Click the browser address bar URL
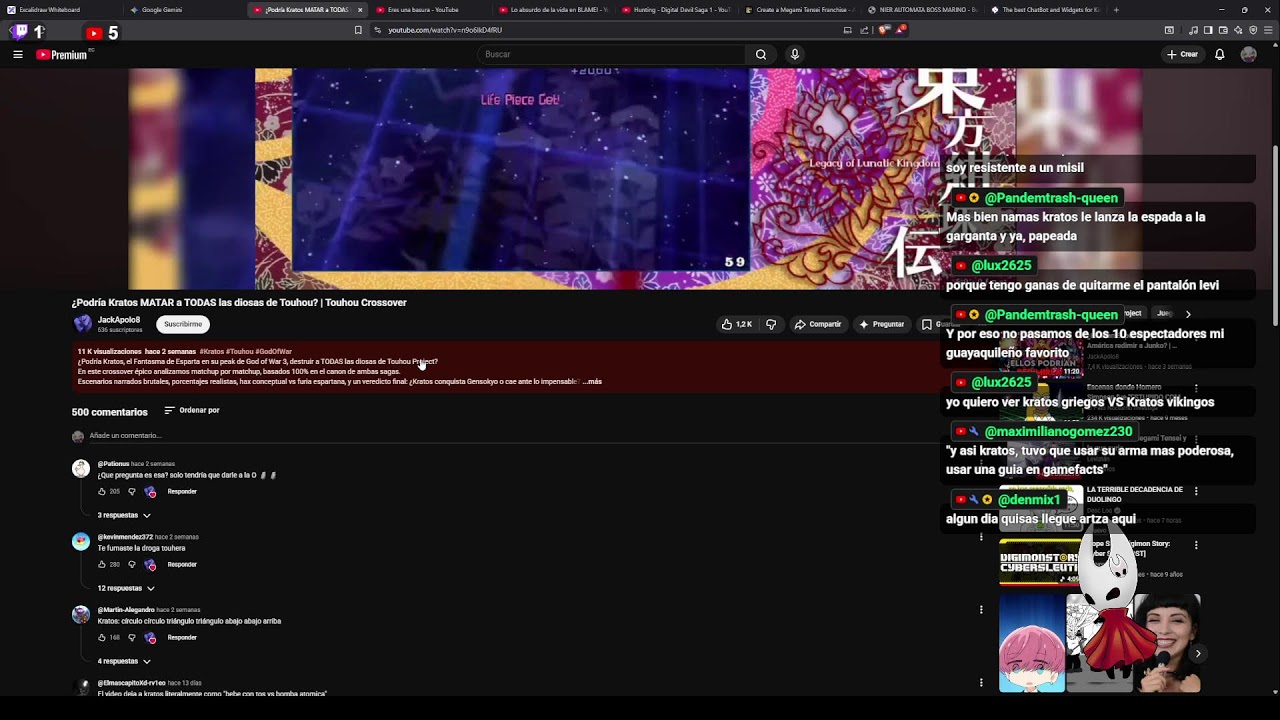Screen dimensions: 1280x720 [445, 30]
